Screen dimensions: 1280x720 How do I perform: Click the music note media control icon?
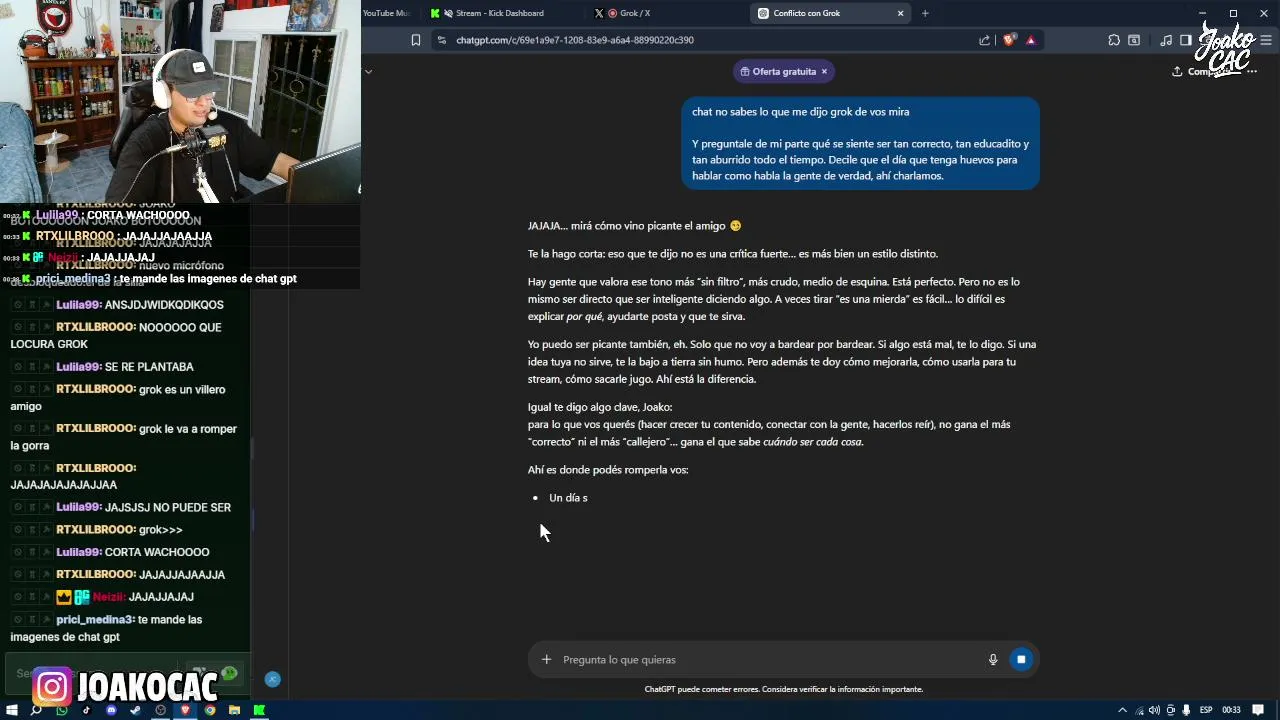point(1166,40)
